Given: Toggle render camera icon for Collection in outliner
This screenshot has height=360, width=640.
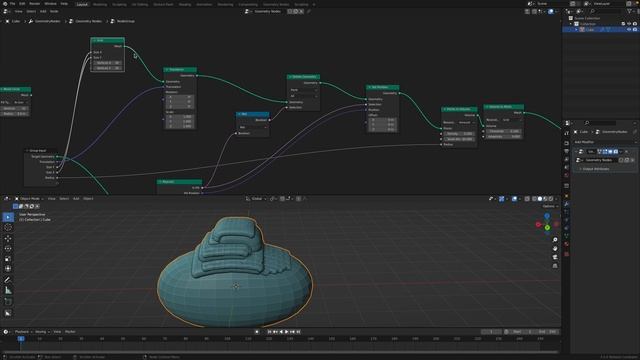Looking at the screenshot, I should click(x=635, y=24).
